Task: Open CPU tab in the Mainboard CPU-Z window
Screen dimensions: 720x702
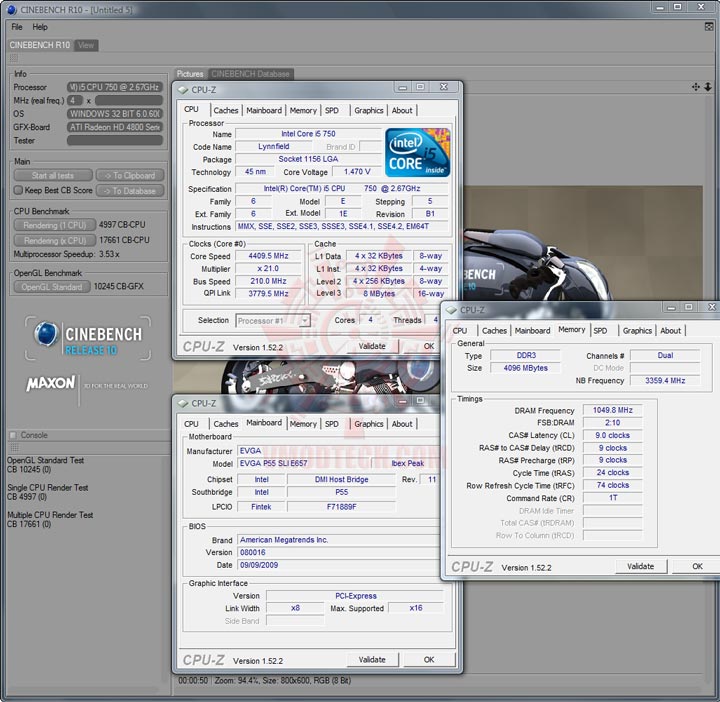Action: coord(191,424)
